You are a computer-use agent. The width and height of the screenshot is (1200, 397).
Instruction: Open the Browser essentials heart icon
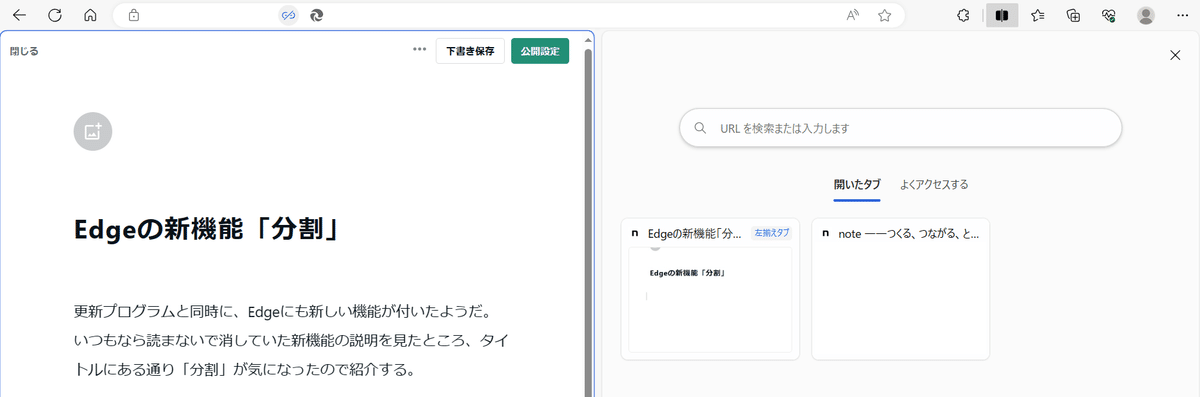pyautogui.click(x=1108, y=15)
